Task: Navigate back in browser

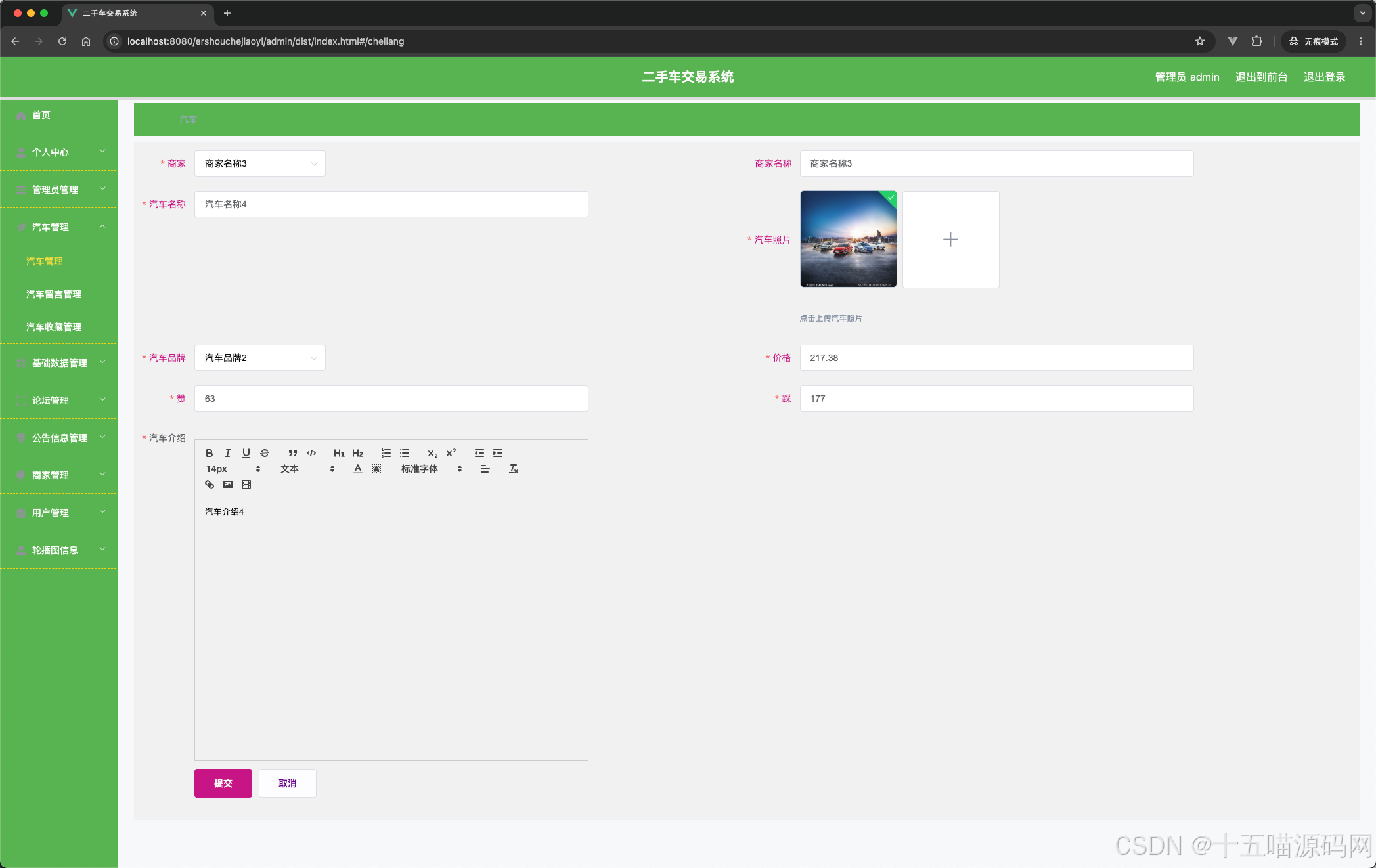Action: [x=15, y=41]
